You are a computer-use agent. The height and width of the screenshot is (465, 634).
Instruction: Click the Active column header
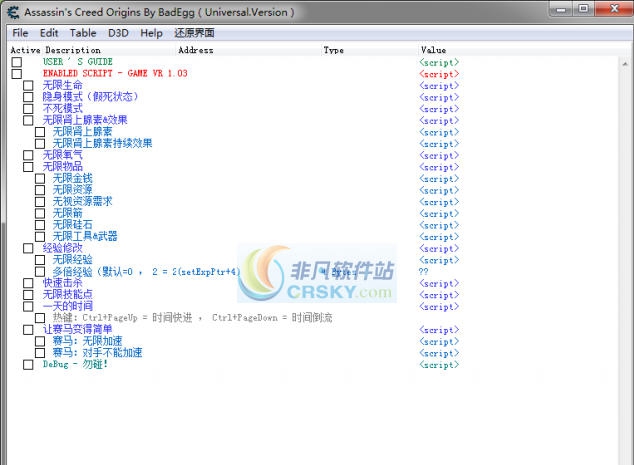point(25,50)
